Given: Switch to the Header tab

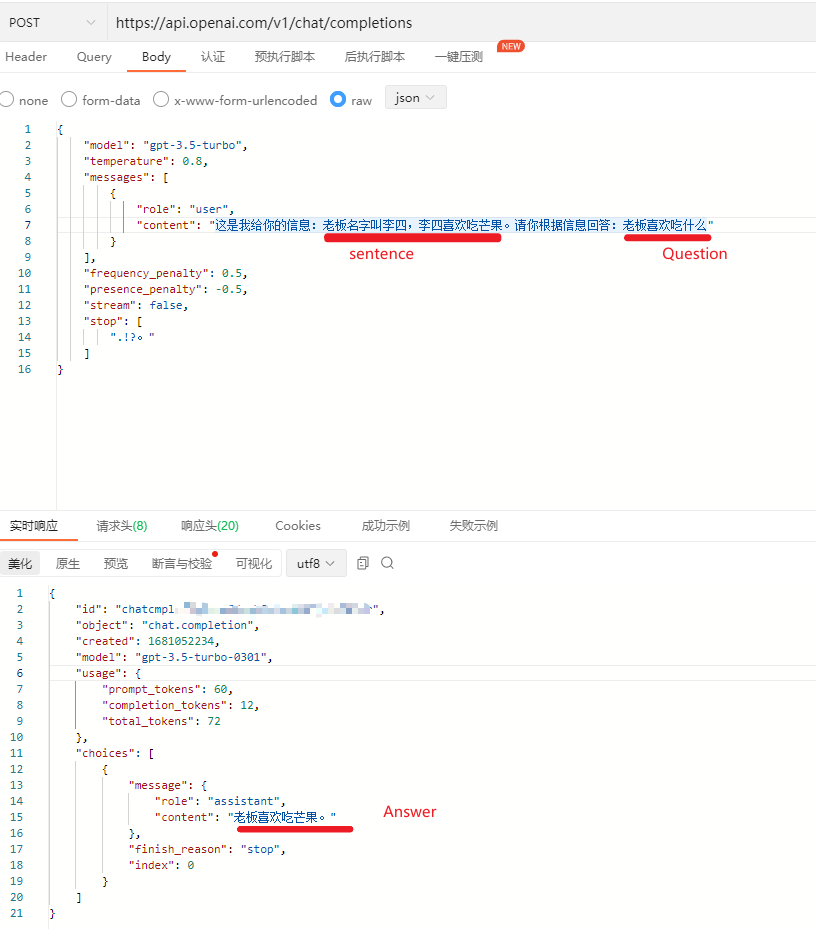Looking at the screenshot, I should pyautogui.click(x=26, y=57).
